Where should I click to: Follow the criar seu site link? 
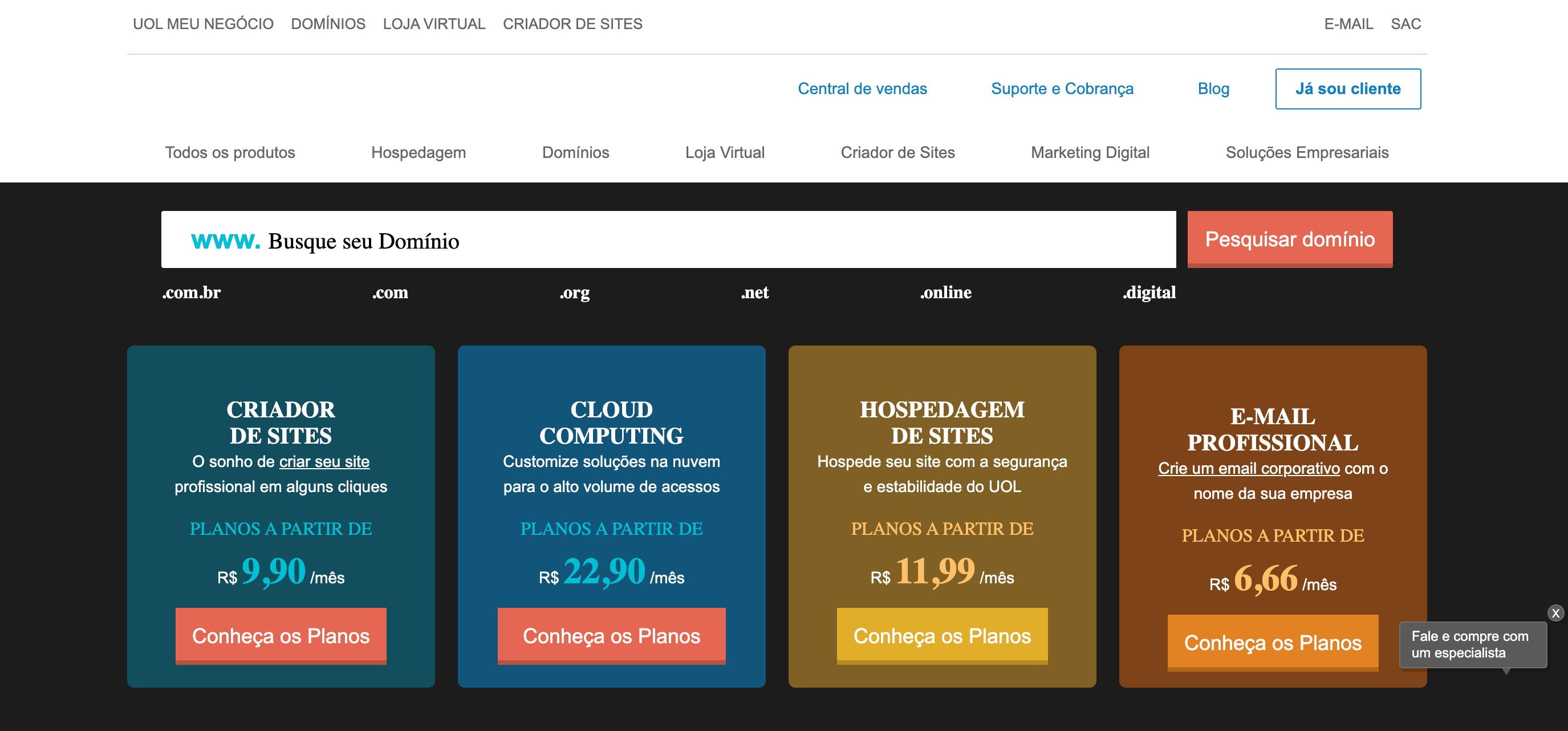tap(324, 462)
